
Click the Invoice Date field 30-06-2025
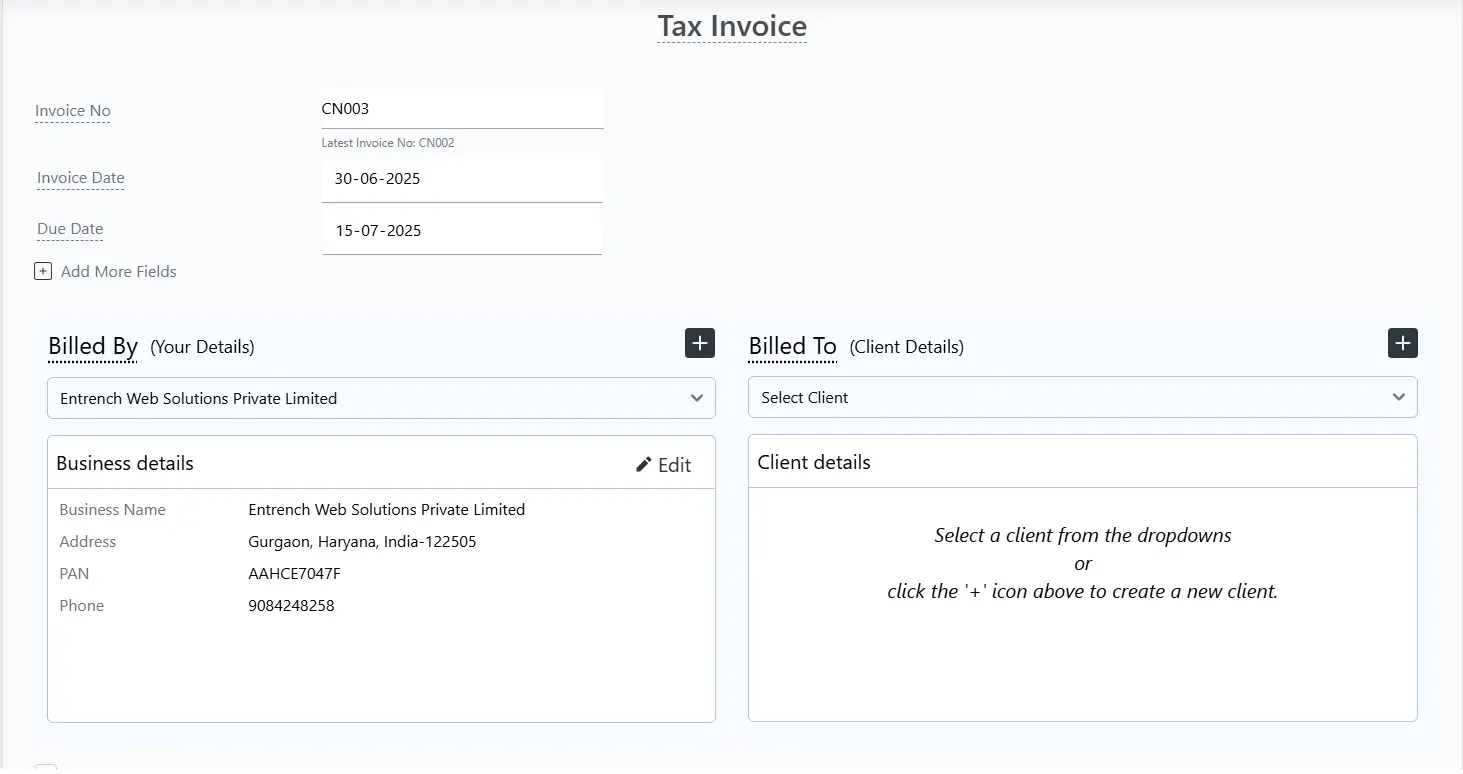462,179
